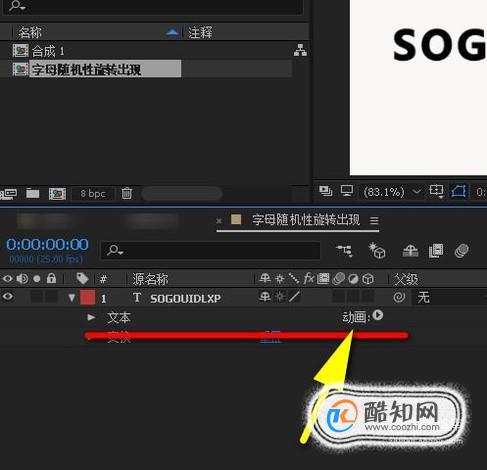Image resolution: width=487 pixels, height=470 pixels.
Task: Open 动画 animator menu arrow button
Action: click(378, 315)
